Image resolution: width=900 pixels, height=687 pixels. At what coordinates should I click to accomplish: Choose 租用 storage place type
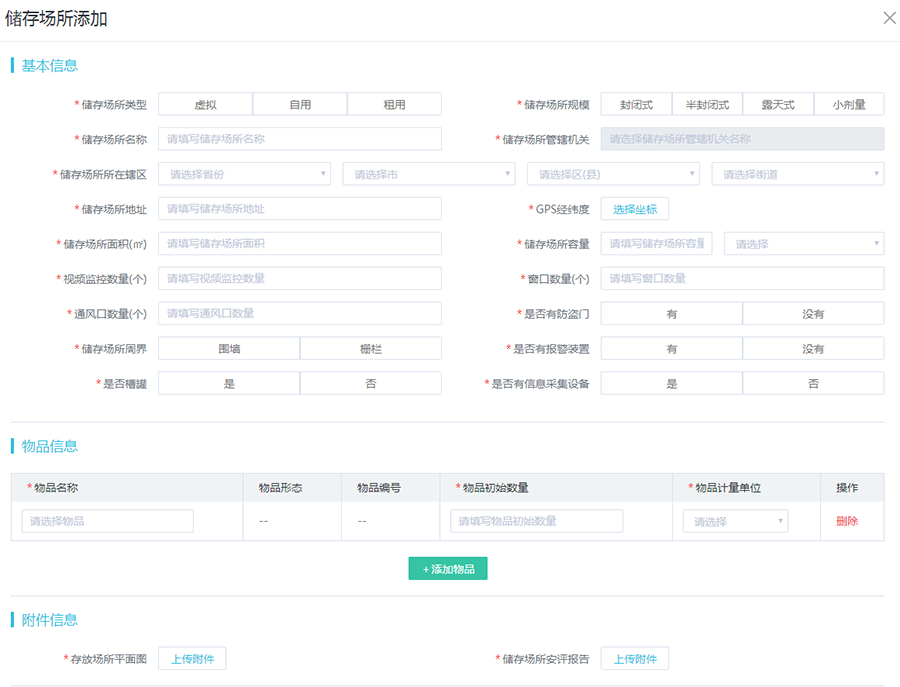pos(394,104)
